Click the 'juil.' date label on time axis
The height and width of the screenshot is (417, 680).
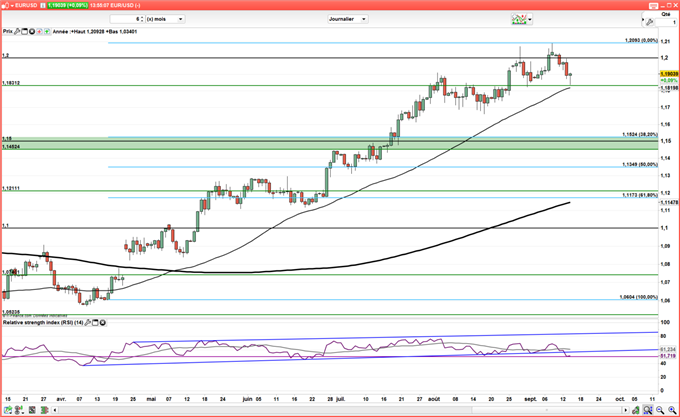pos(340,399)
